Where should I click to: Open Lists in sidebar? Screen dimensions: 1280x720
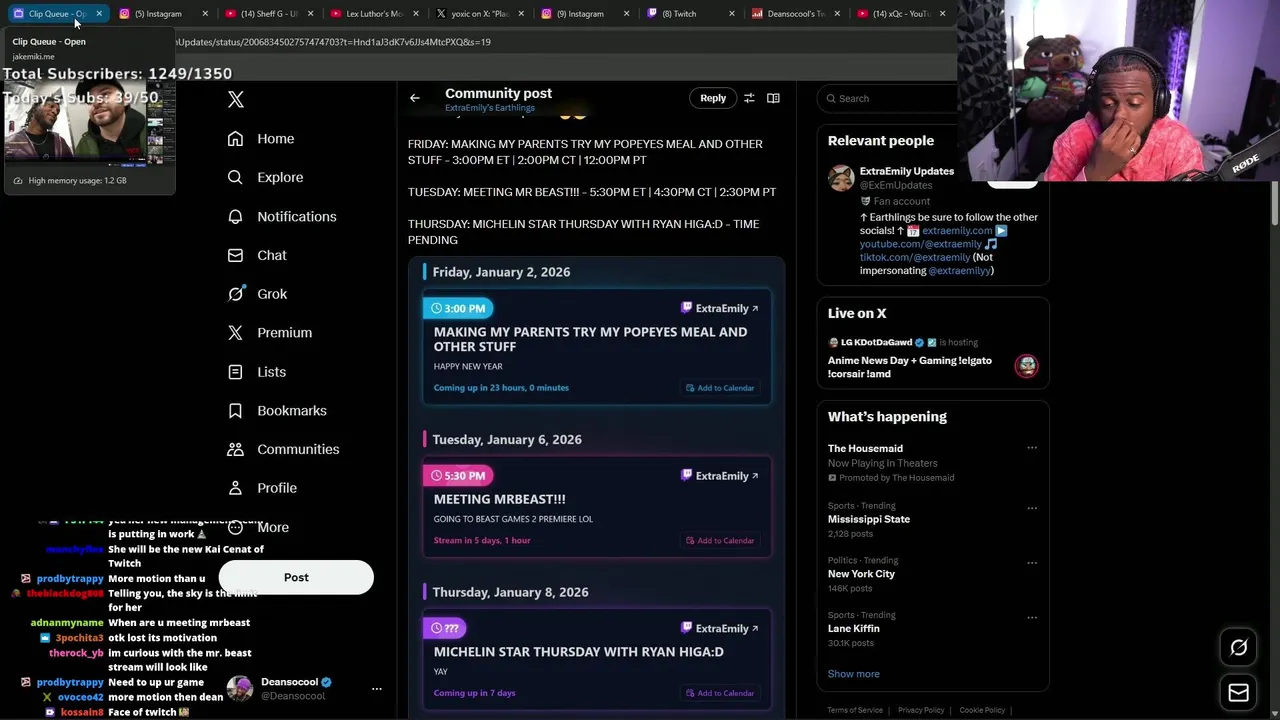(257, 372)
